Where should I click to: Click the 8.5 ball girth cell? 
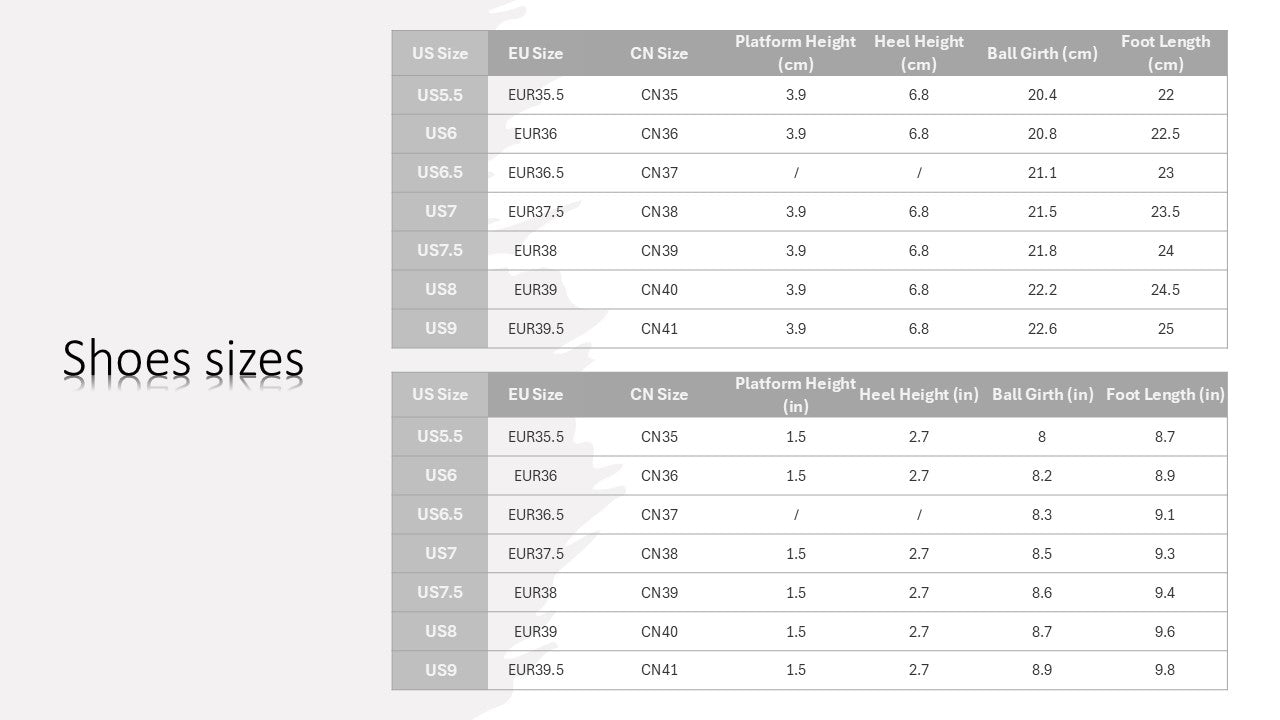(x=1042, y=554)
